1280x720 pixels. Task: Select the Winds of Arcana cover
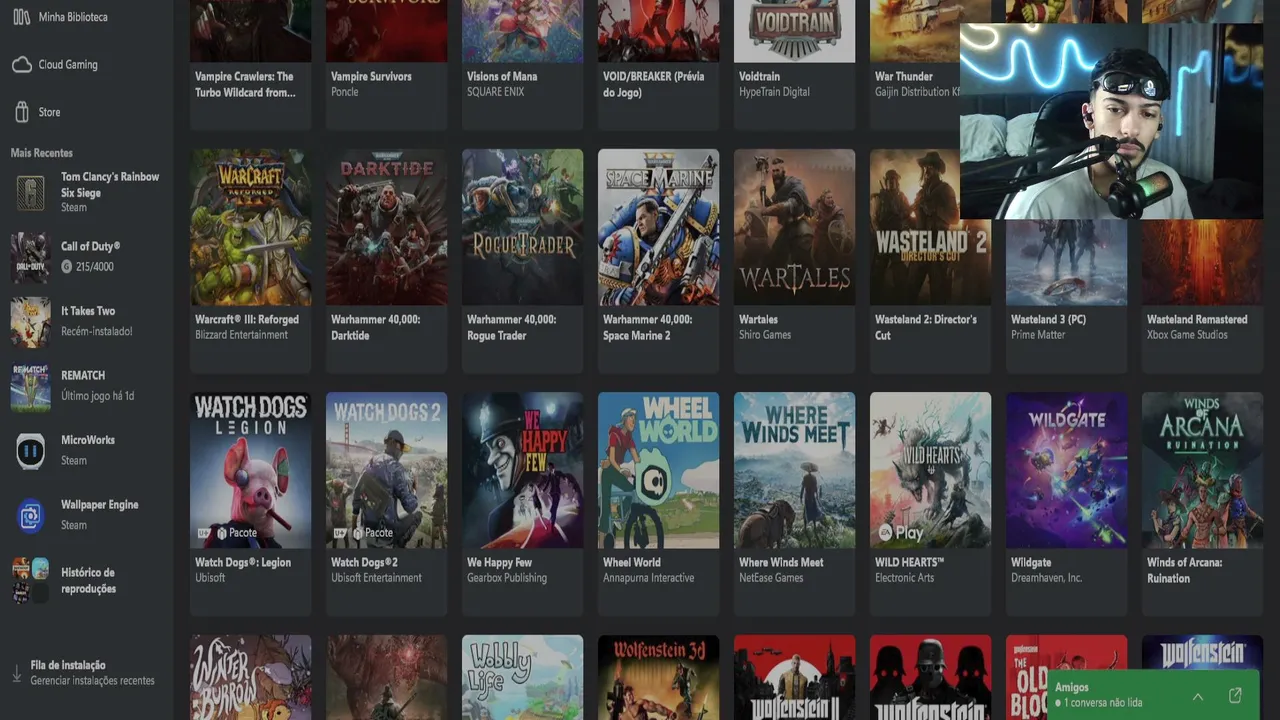tap(1203, 470)
